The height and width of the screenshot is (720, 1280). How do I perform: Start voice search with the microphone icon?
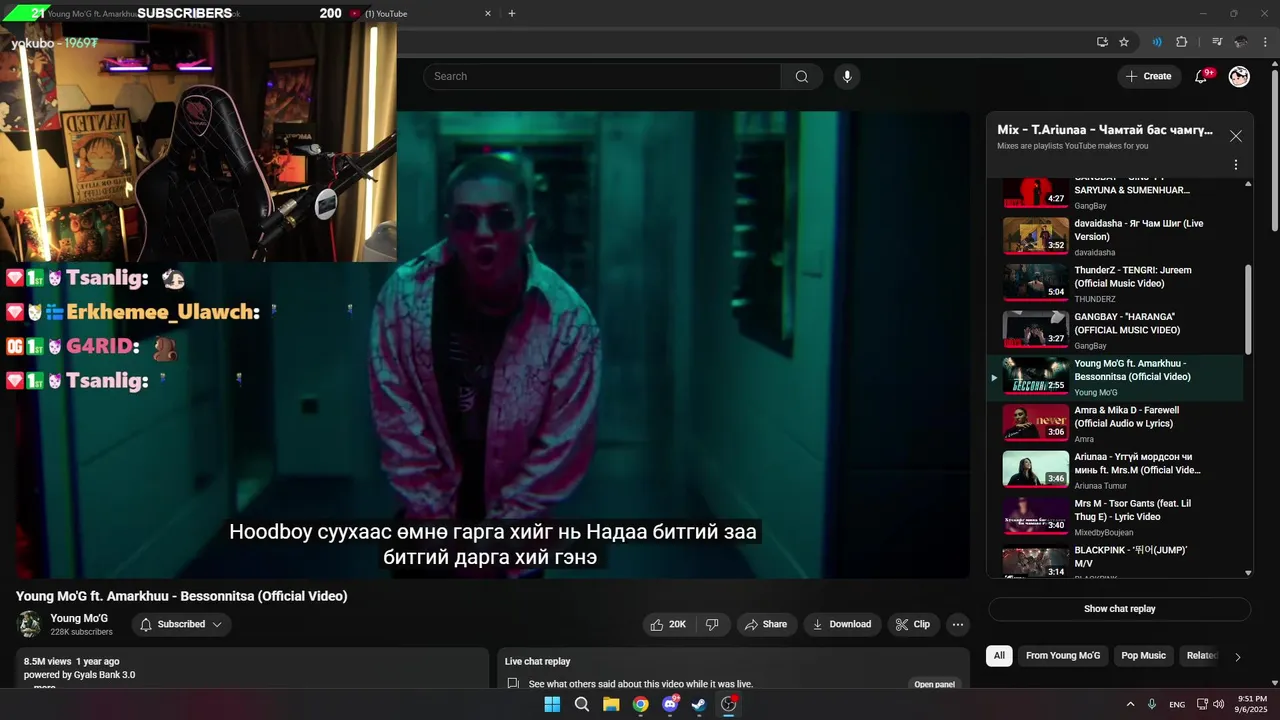[x=847, y=77]
